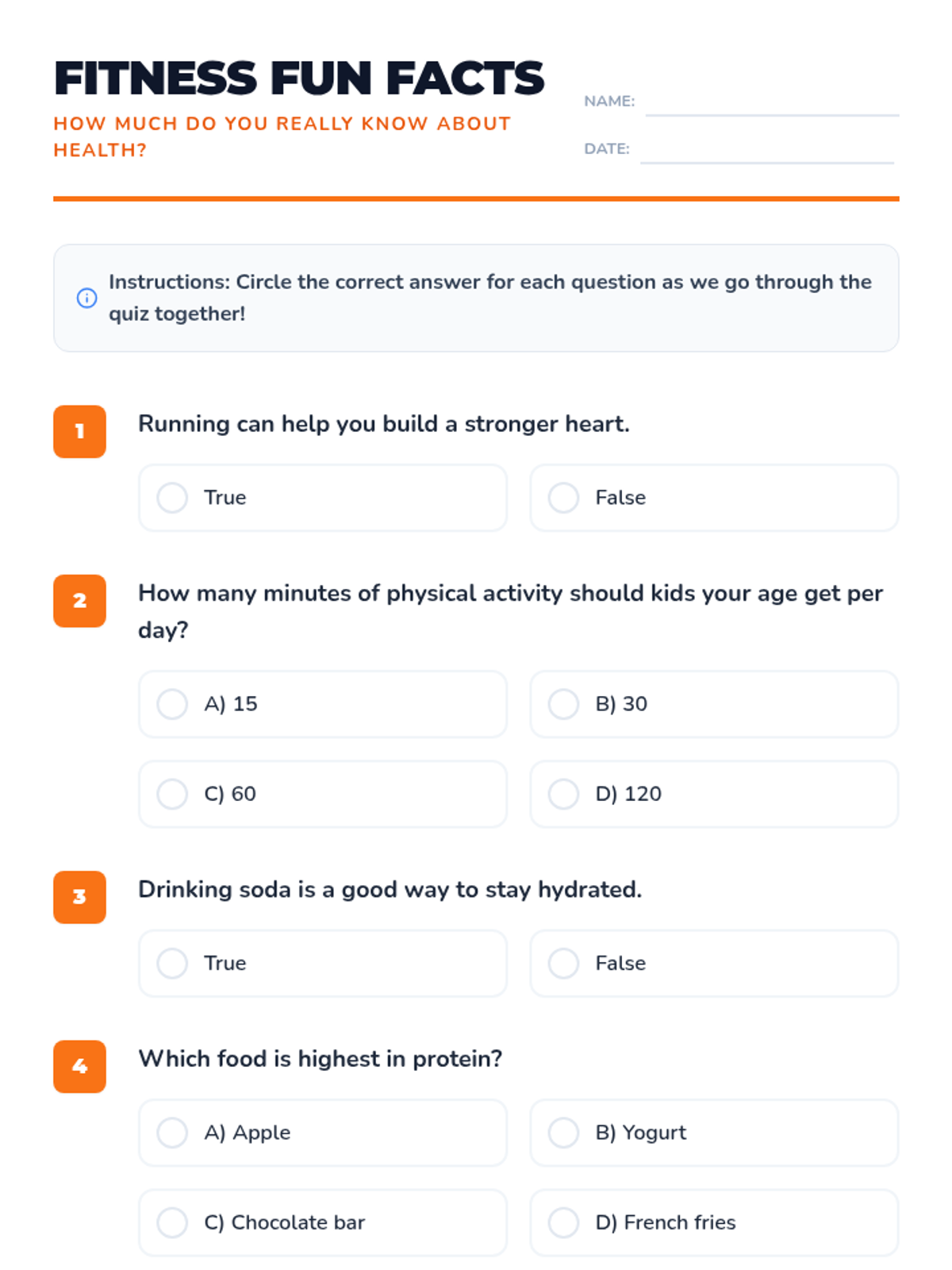The width and height of the screenshot is (952, 1270).
Task: Click the orange number 2 badge
Action: (x=79, y=601)
